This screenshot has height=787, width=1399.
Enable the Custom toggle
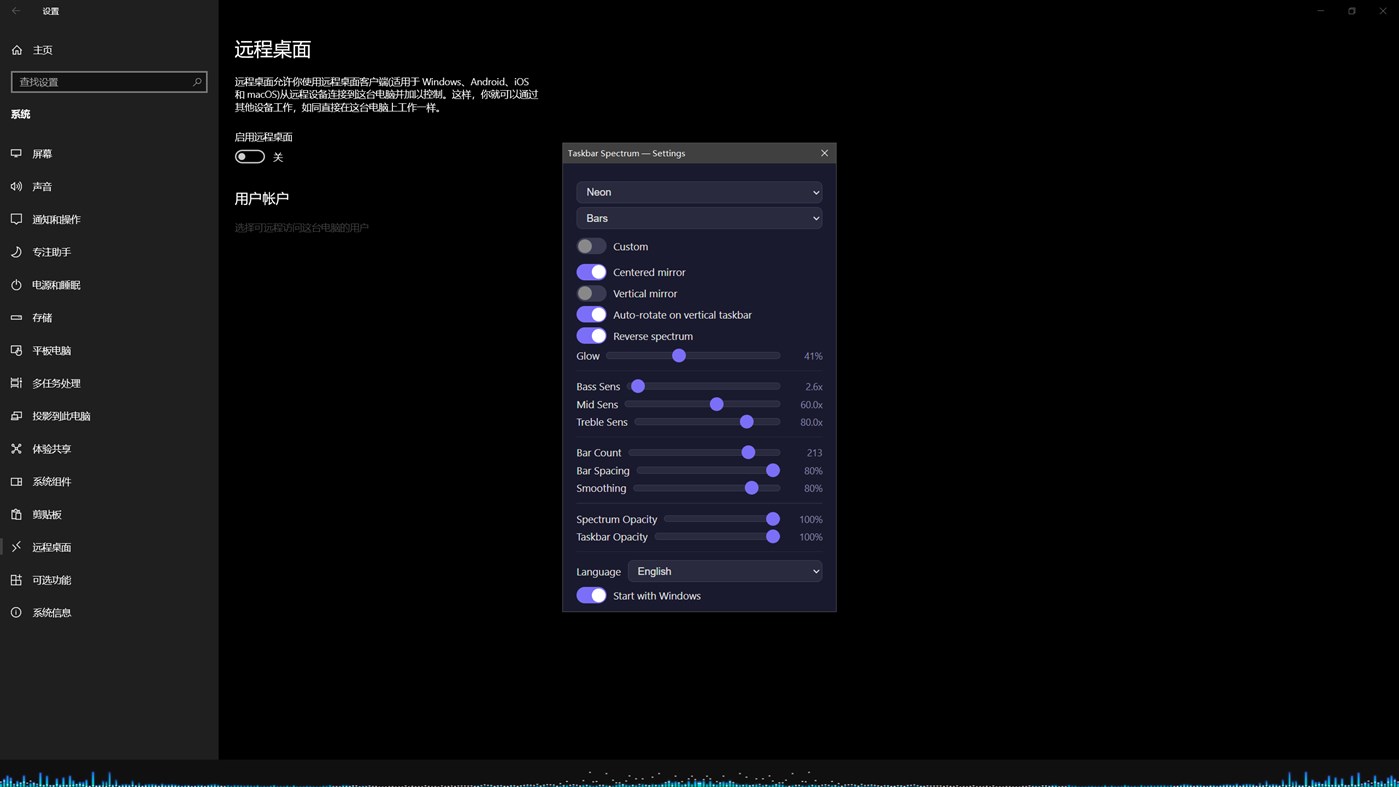pos(591,246)
